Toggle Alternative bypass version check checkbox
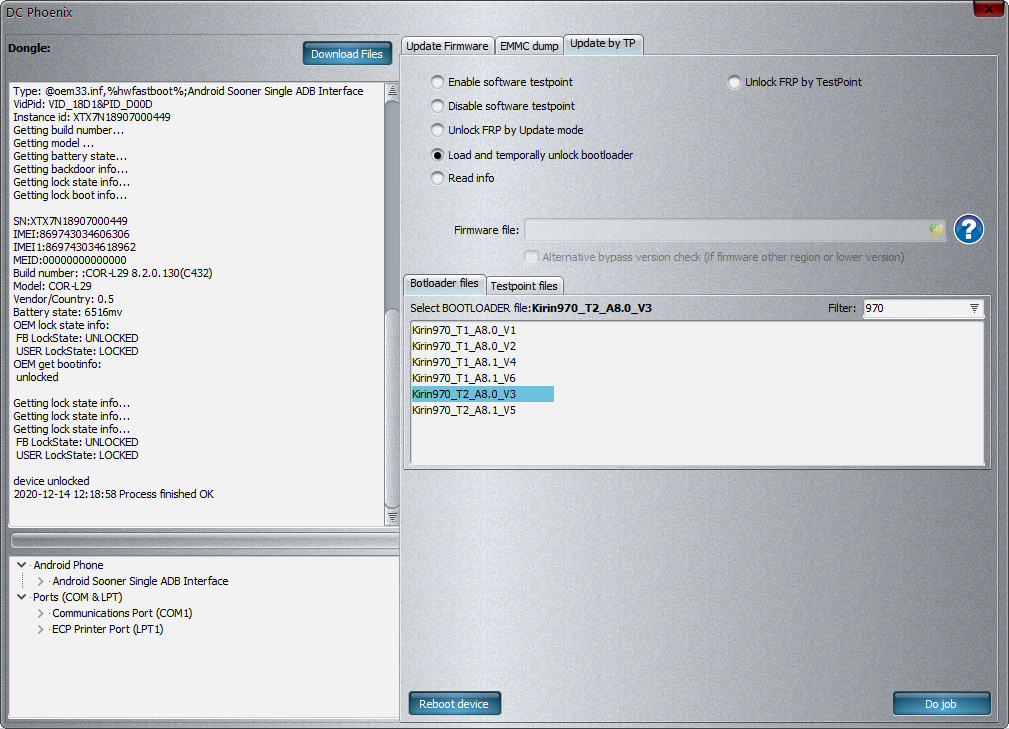This screenshot has width=1009, height=729. click(x=531, y=257)
